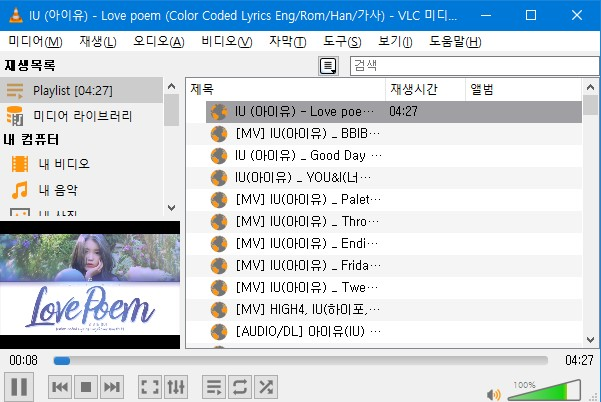Click the Love Poem video preview
This screenshot has width=601, height=402.
[x=90, y=285]
